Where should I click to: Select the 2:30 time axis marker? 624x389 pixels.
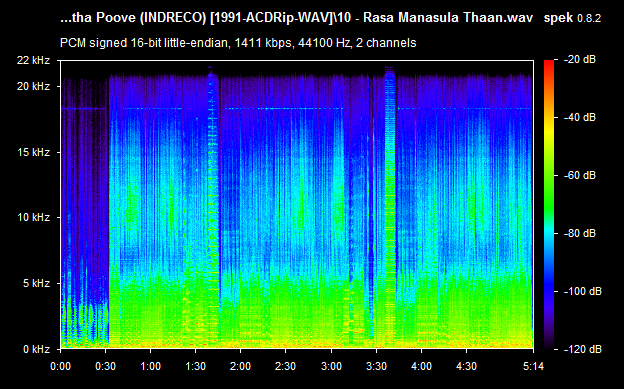click(286, 366)
